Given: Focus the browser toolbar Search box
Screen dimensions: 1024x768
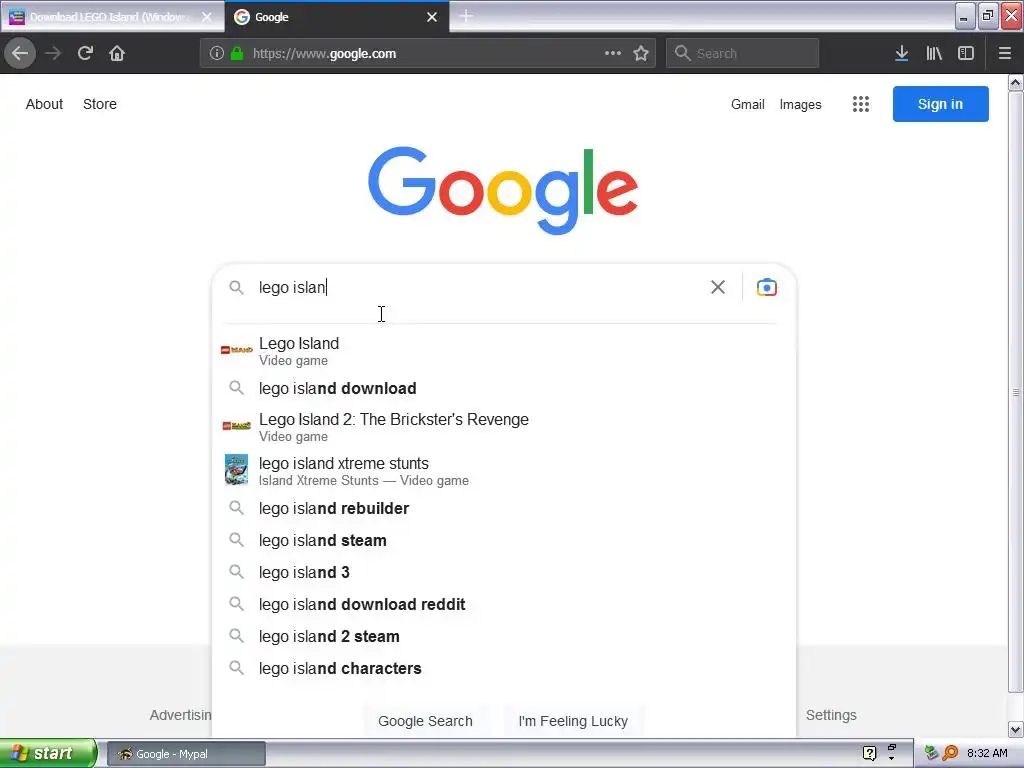Looking at the screenshot, I should (x=742, y=53).
